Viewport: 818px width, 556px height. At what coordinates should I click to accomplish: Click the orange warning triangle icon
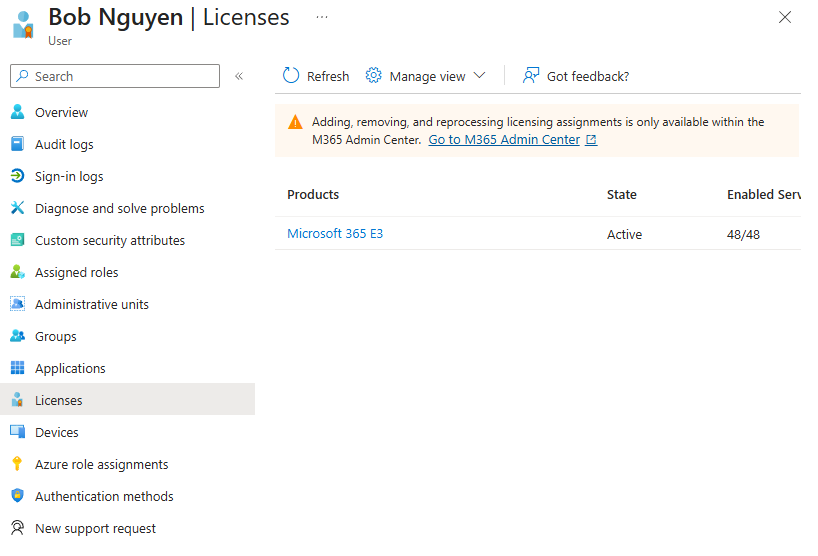295,122
